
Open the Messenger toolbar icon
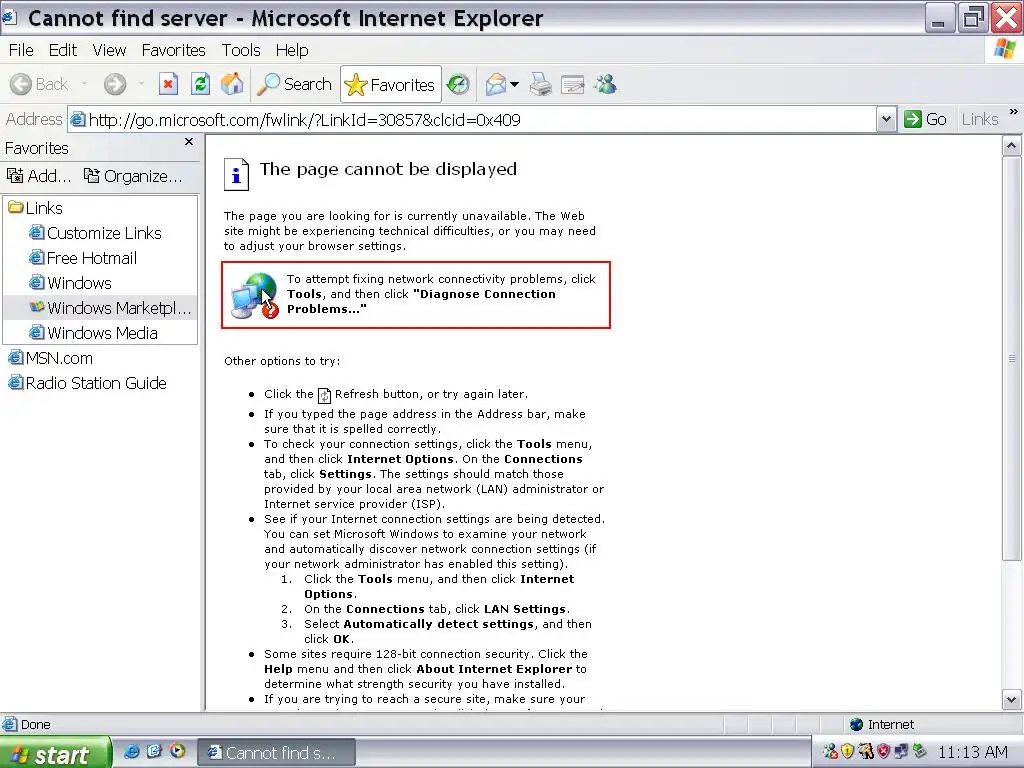pyautogui.click(x=605, y=84)
